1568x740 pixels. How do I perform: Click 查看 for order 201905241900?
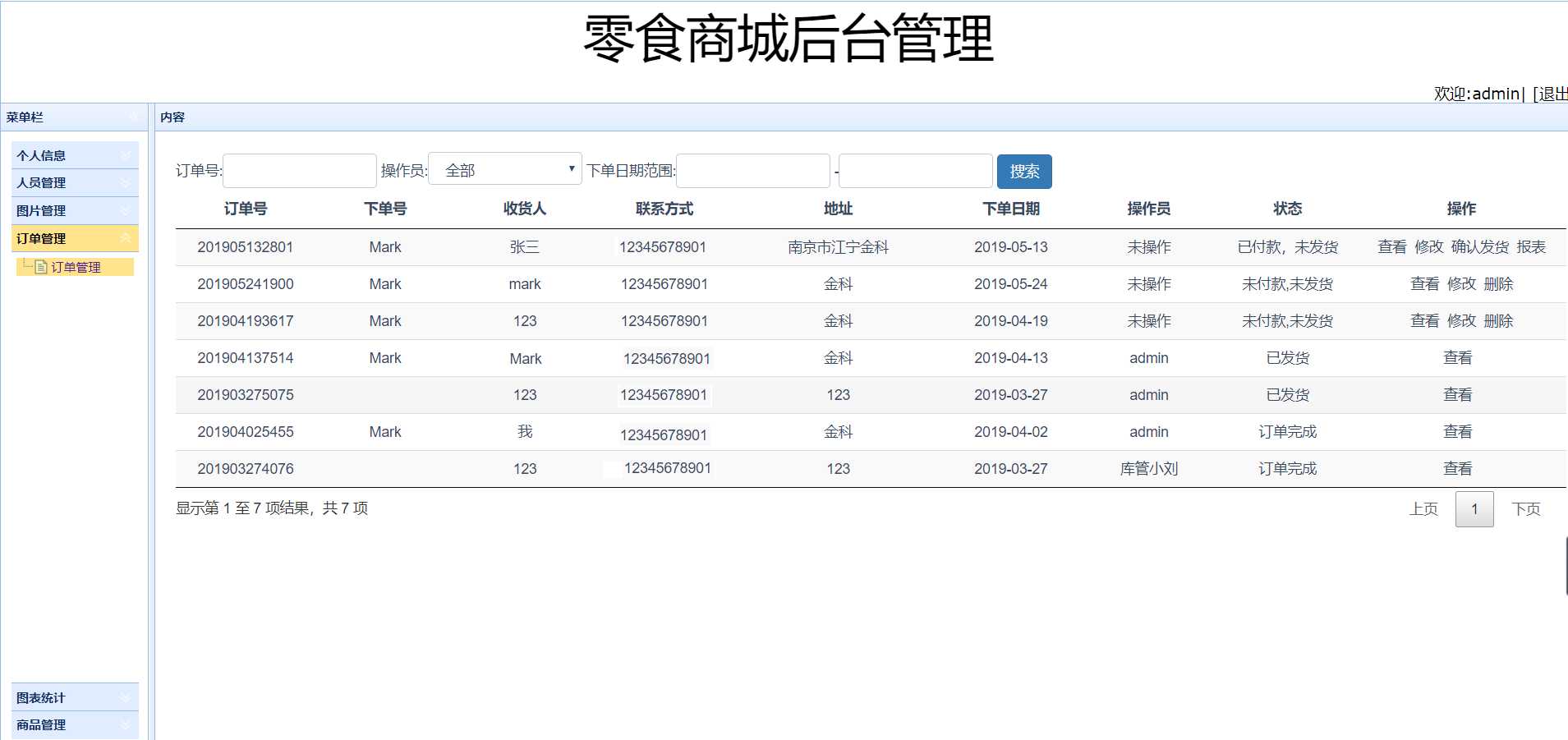click(1425, 284)
